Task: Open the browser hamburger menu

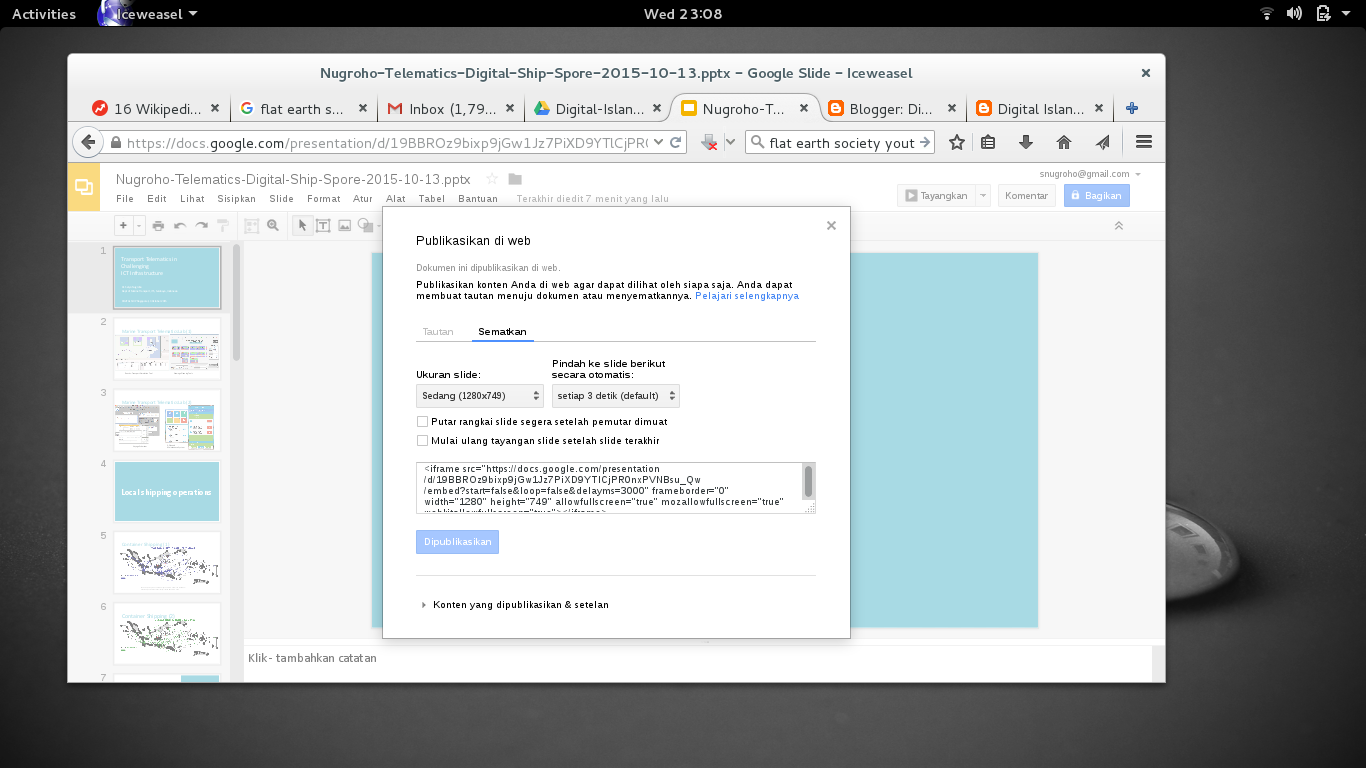Action: [1144, 143]
